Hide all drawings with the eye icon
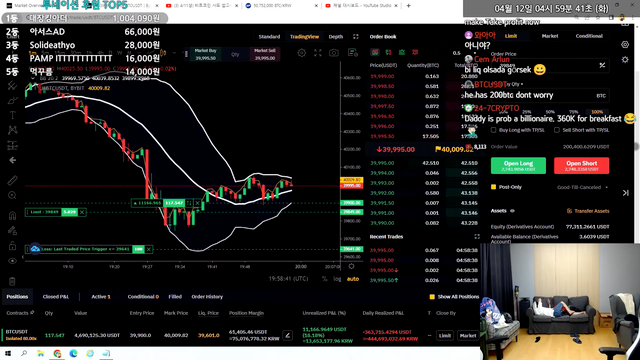The width and height of the screenshot is (640, 360). coord(12,260)
